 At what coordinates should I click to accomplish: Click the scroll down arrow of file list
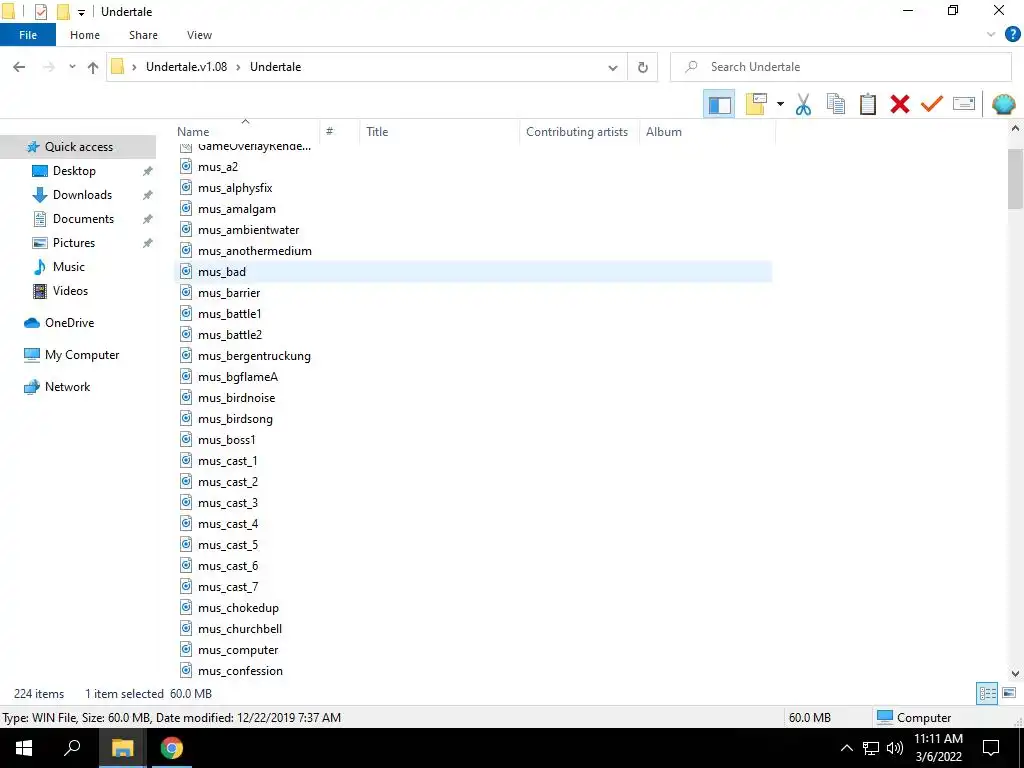click(1015, 673)
